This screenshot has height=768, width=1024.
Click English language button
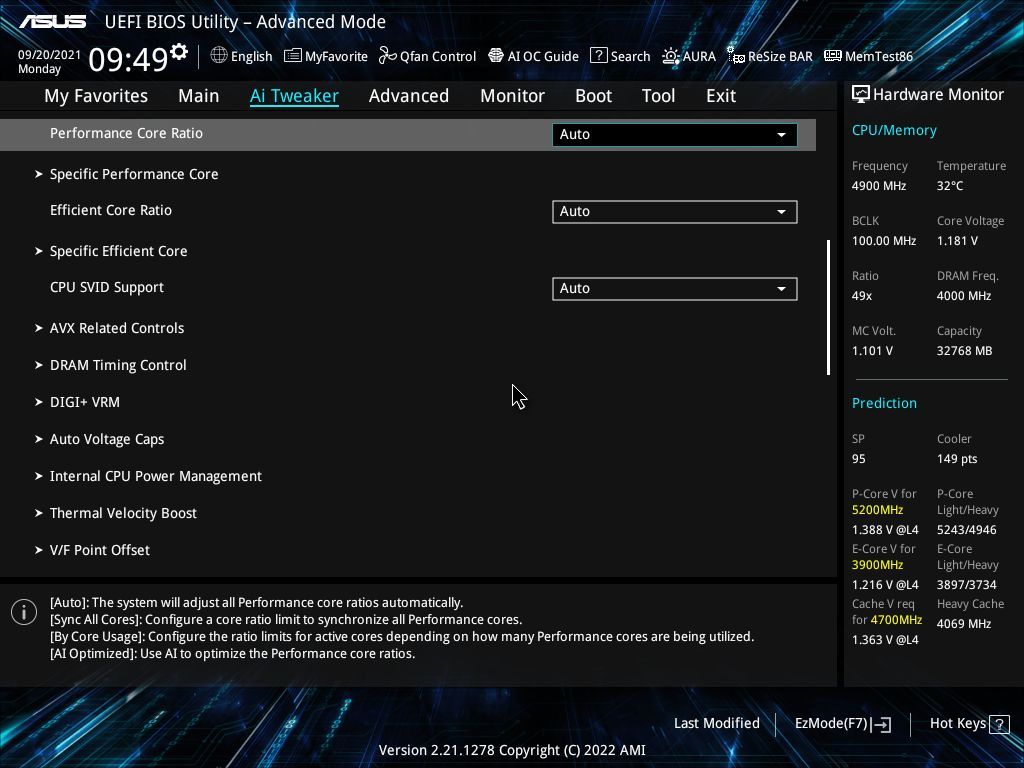point(251,57)
